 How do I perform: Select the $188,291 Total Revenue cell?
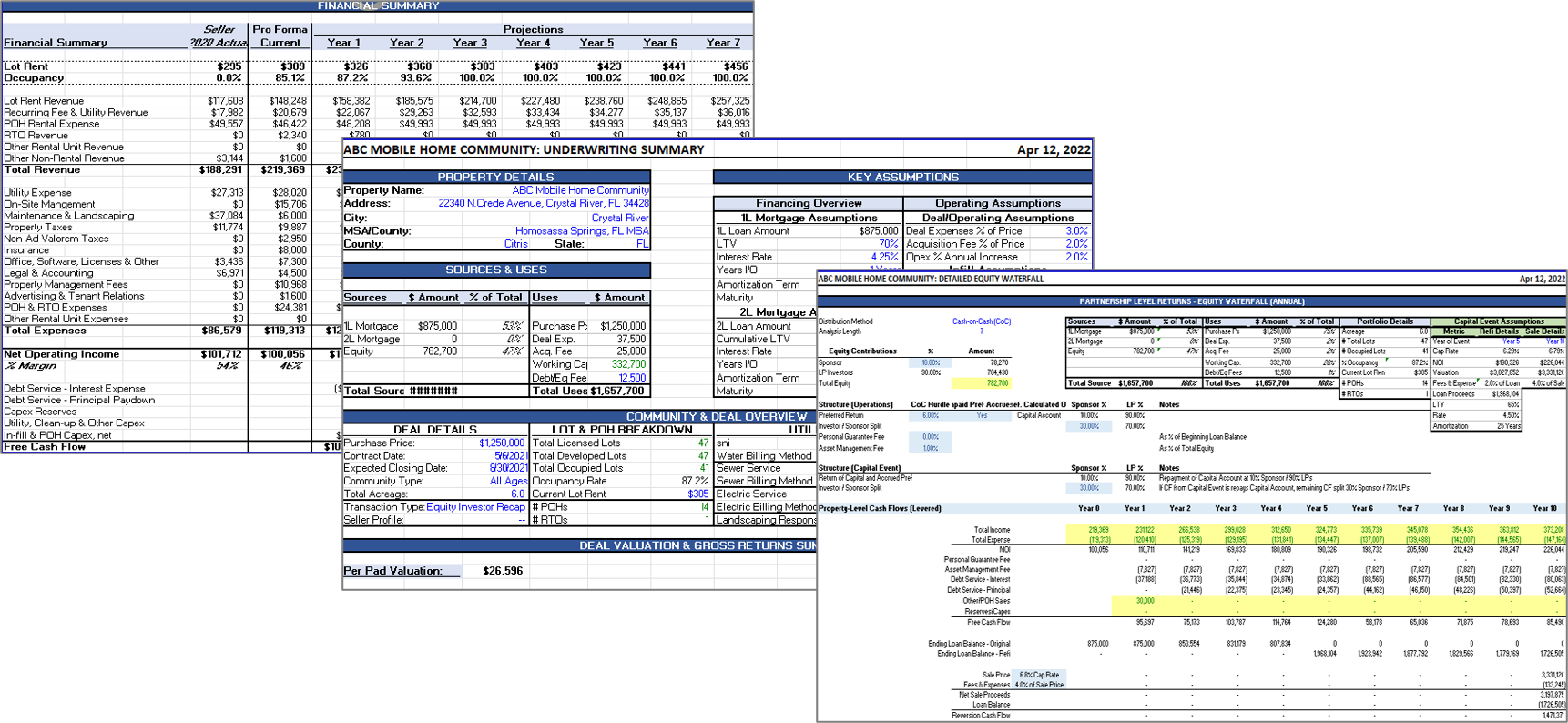220,170
